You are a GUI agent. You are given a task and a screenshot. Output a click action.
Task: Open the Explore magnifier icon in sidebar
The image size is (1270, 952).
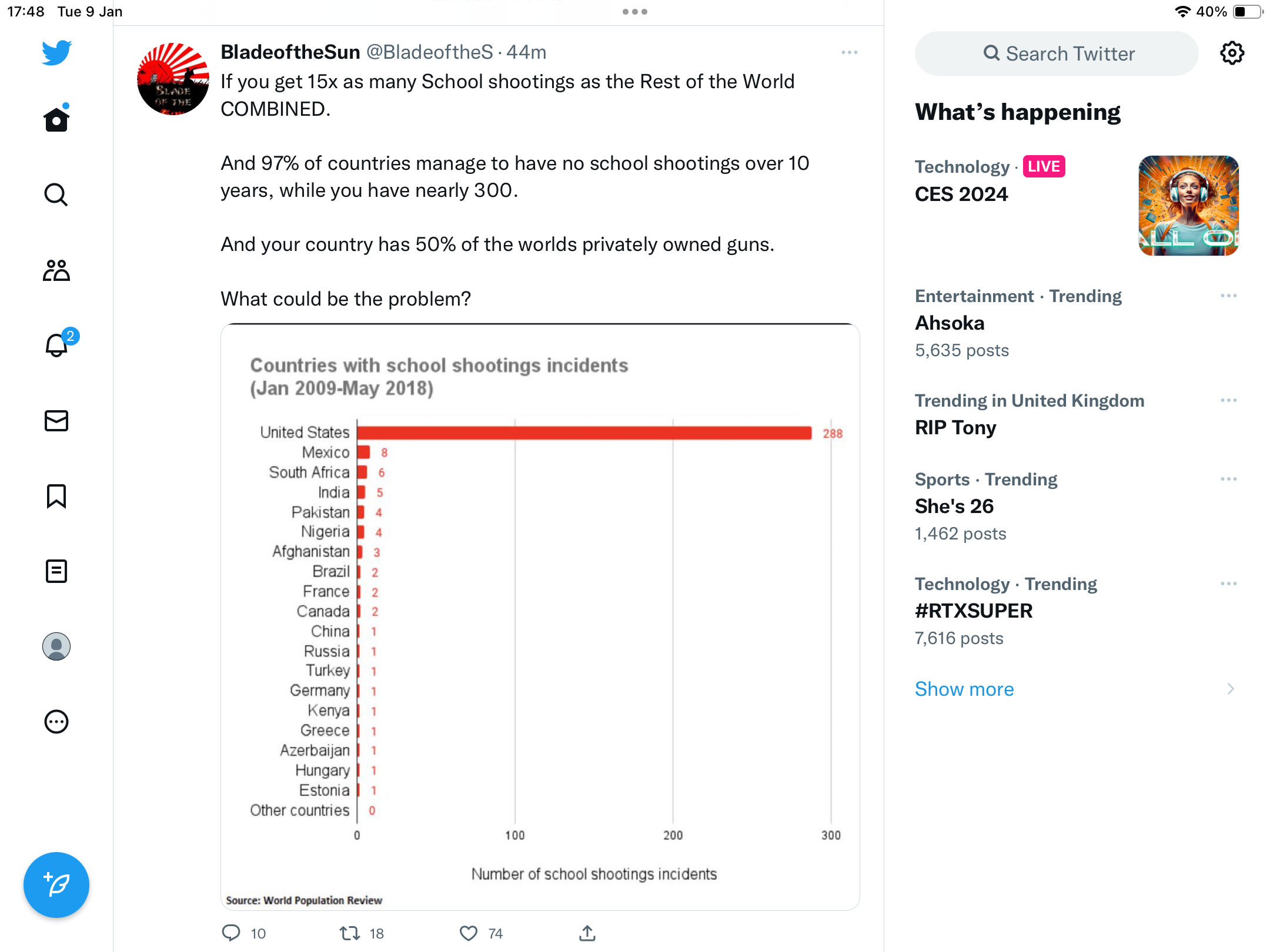56,195
